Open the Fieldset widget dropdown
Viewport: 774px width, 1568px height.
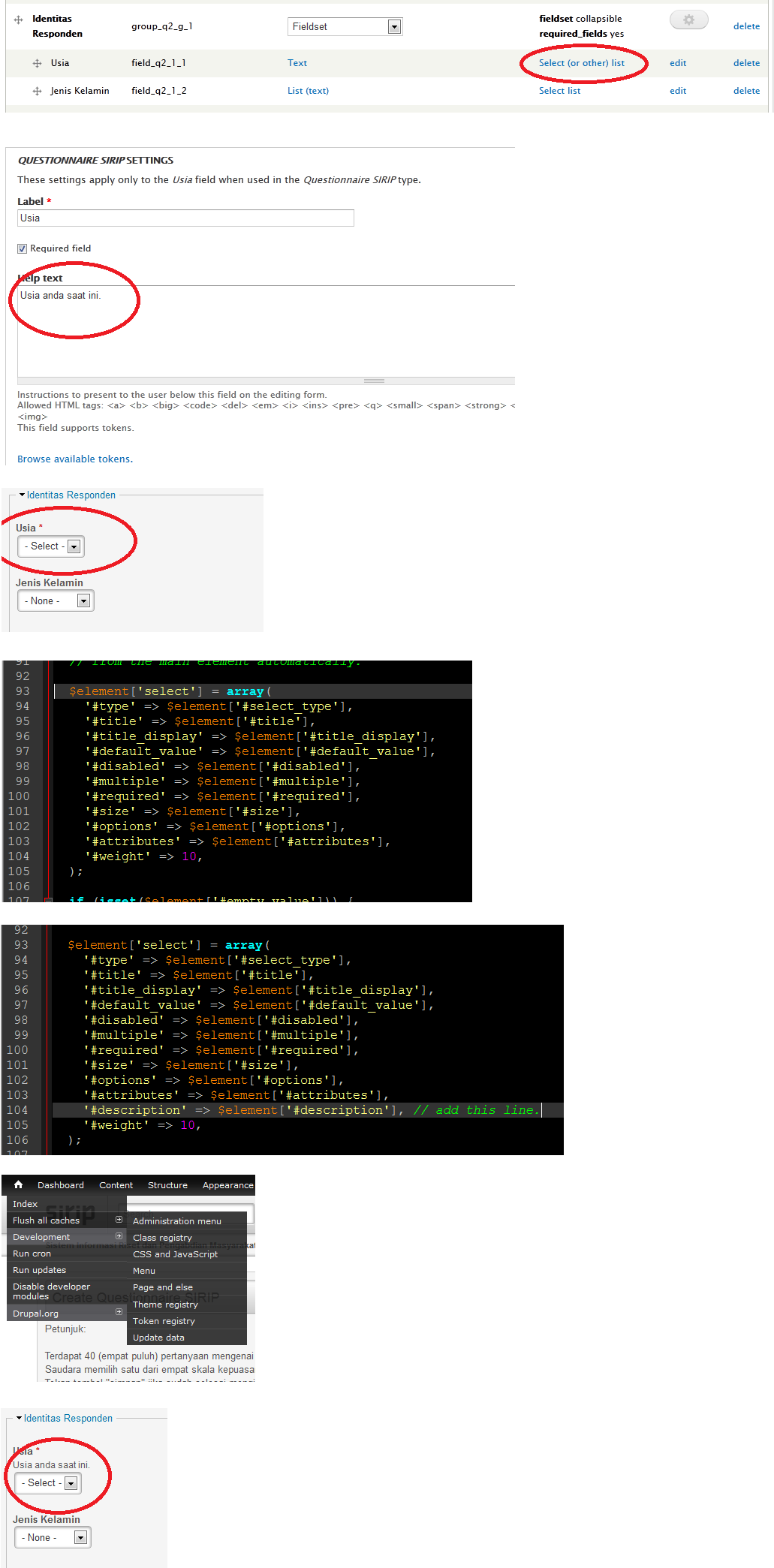(x=345, y=27)
